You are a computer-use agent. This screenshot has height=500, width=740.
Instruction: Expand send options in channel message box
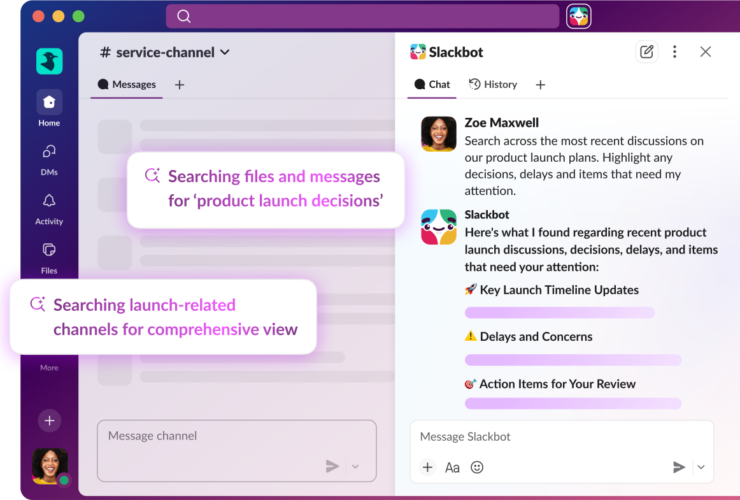[355, 466]
